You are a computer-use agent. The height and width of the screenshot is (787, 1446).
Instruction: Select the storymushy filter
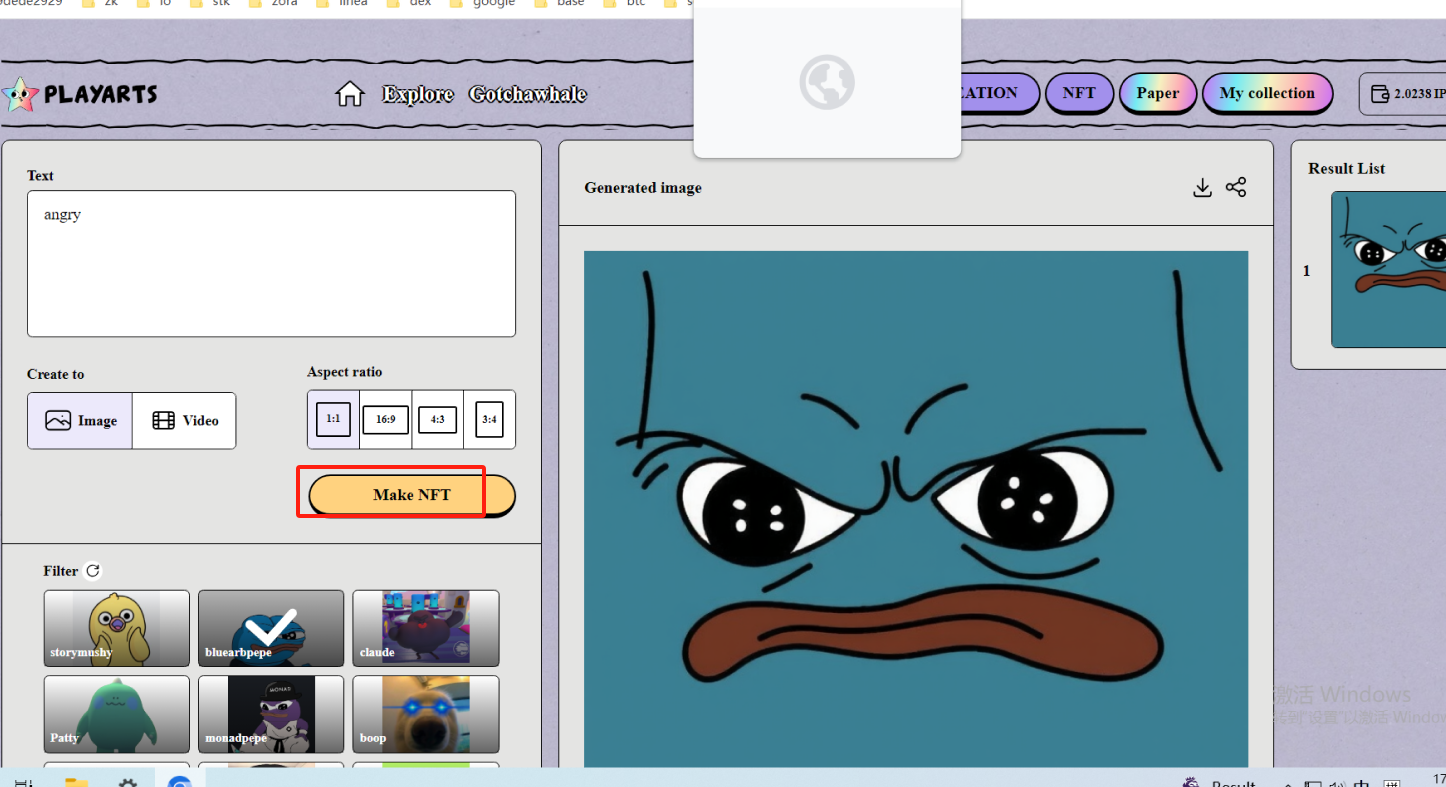(x=116, y=628)
